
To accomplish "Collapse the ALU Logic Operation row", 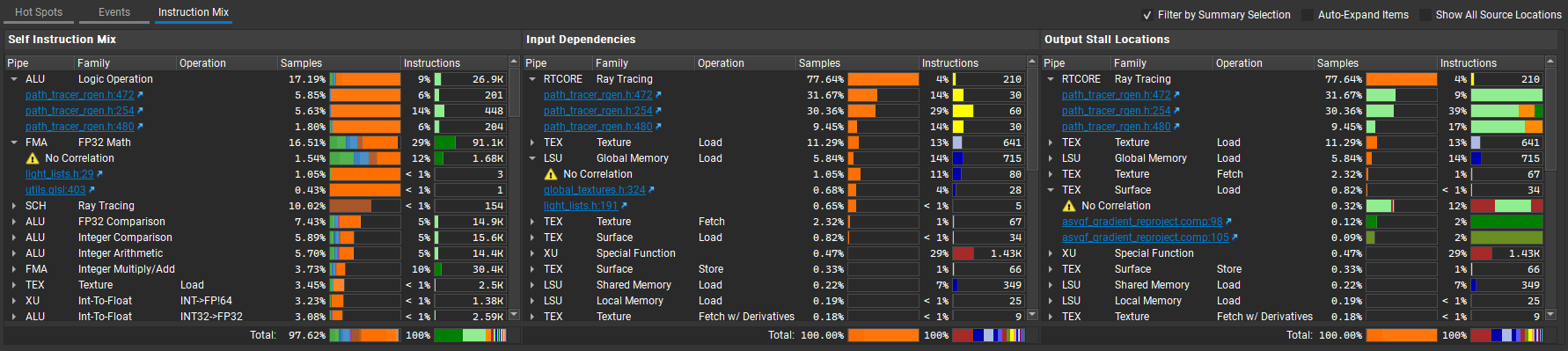I will coord(14,79).
